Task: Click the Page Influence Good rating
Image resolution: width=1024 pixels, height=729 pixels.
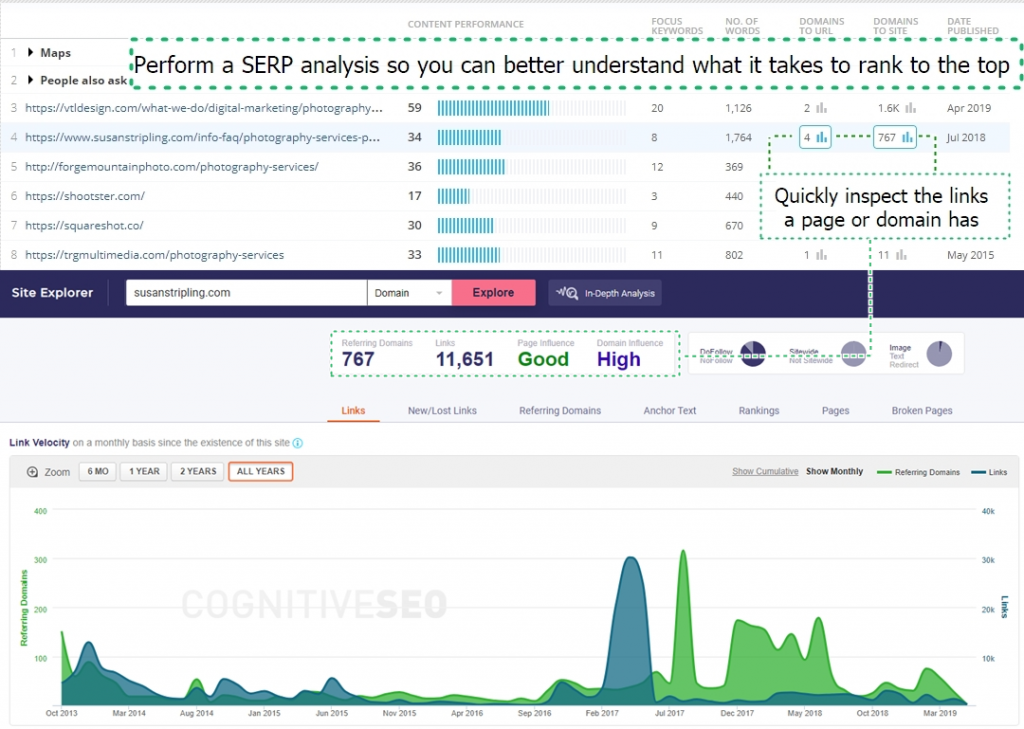Action: tap(543, 359)
